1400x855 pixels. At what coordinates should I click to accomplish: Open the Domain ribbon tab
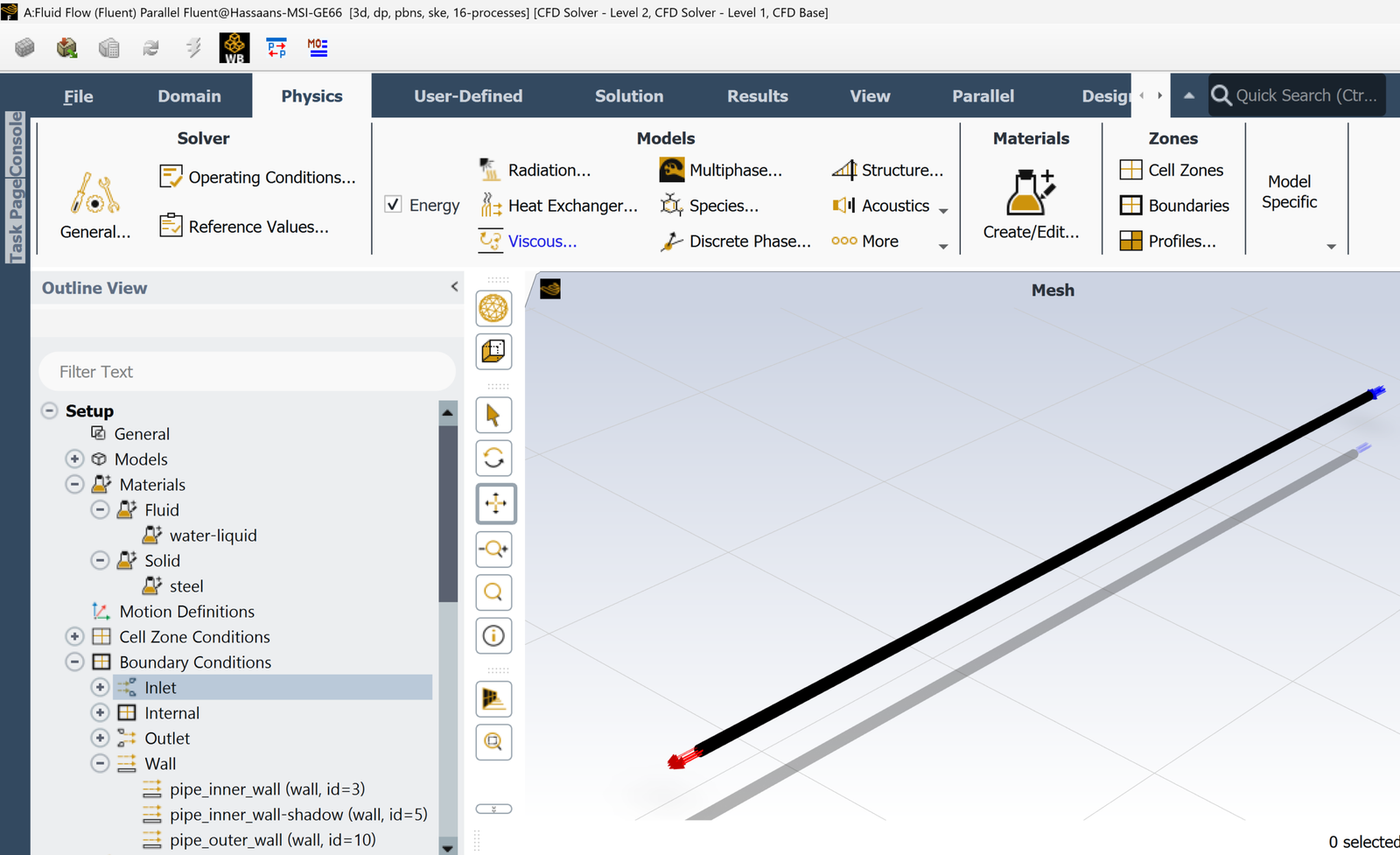pyautogui.click(x=189, y=96)
